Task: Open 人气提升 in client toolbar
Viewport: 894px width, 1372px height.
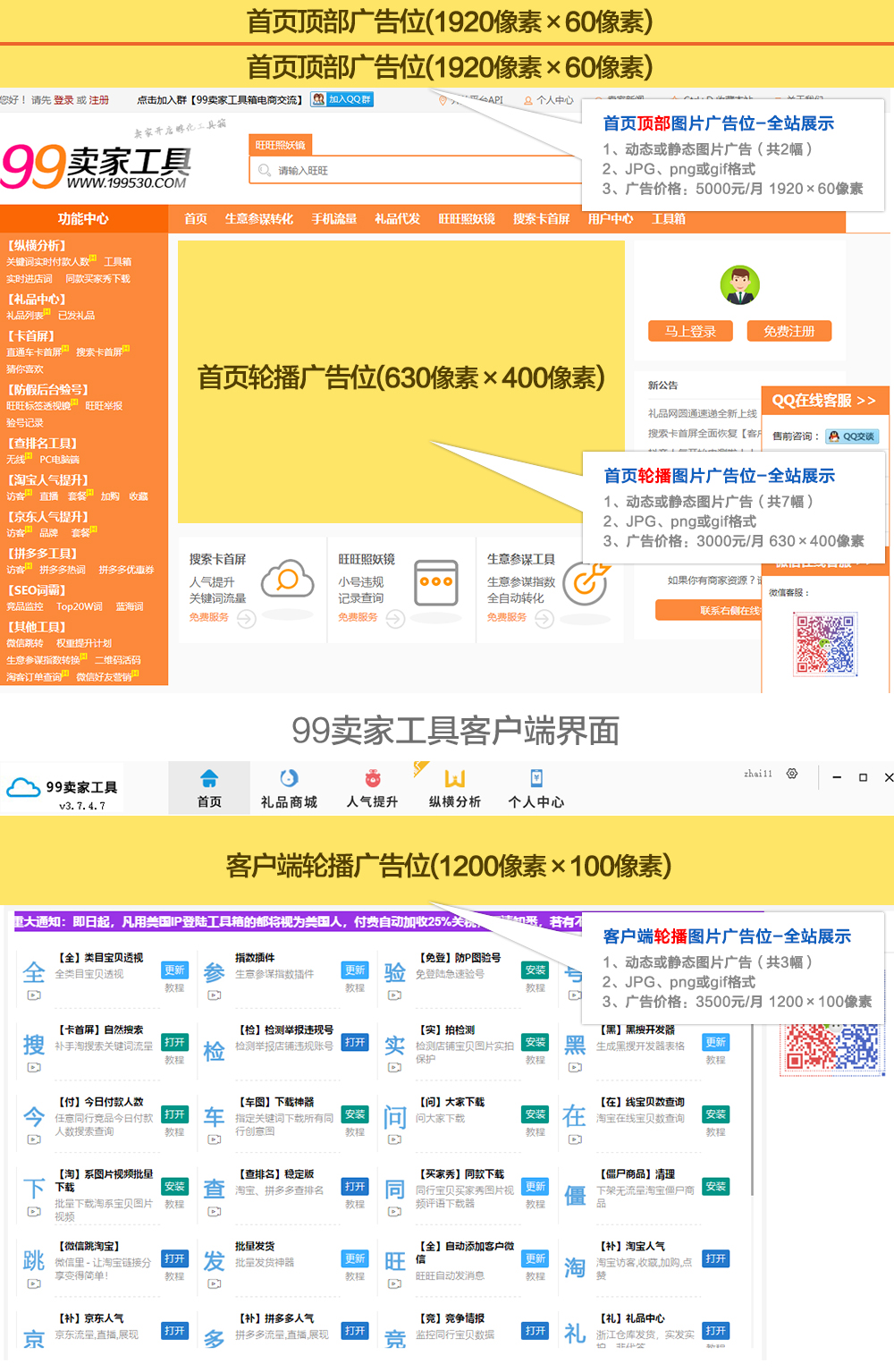Action: tap(372, 788)
